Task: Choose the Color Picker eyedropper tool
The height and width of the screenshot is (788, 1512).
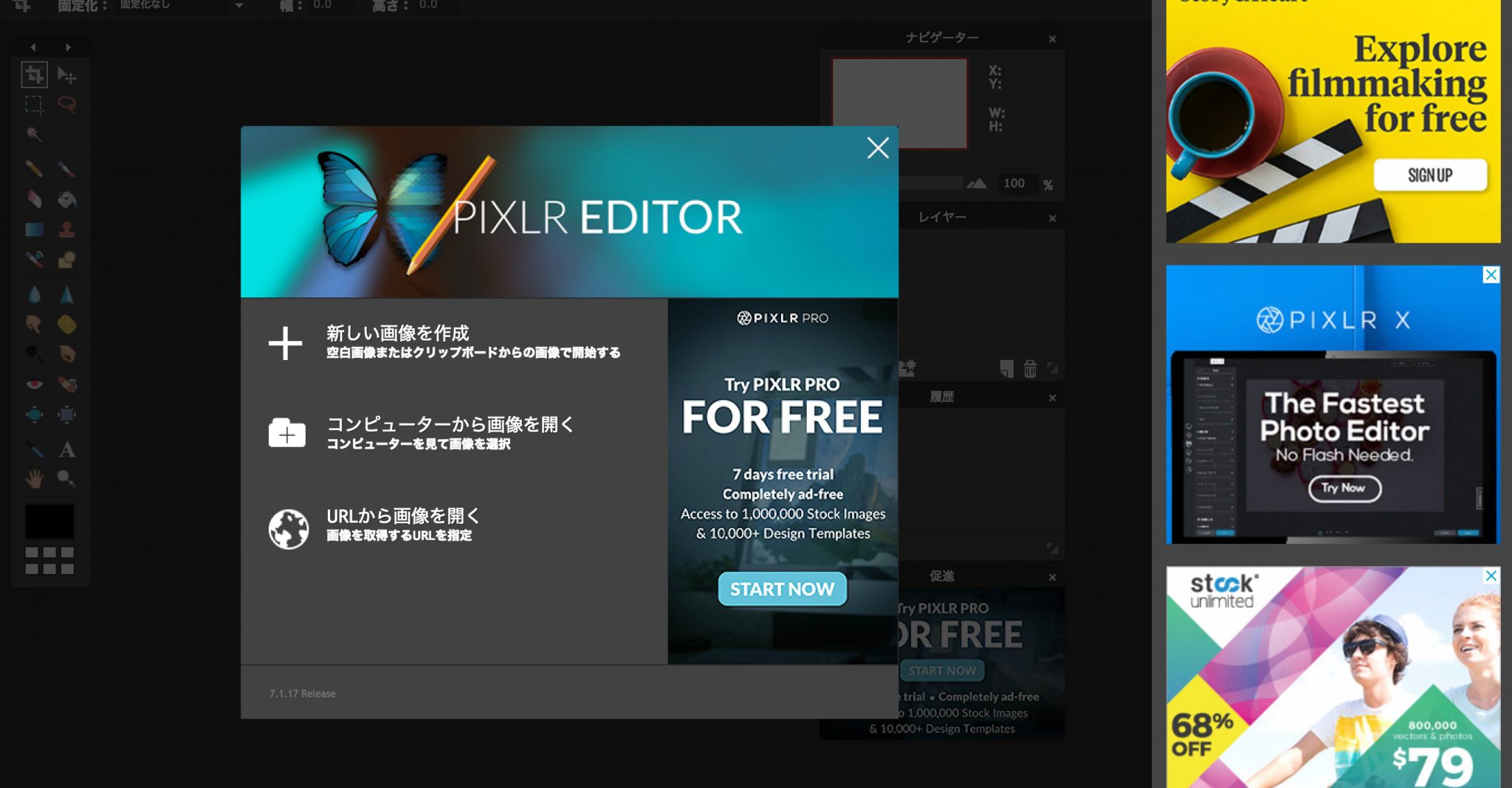Action: pyautogui.click(x=34, y=449)
